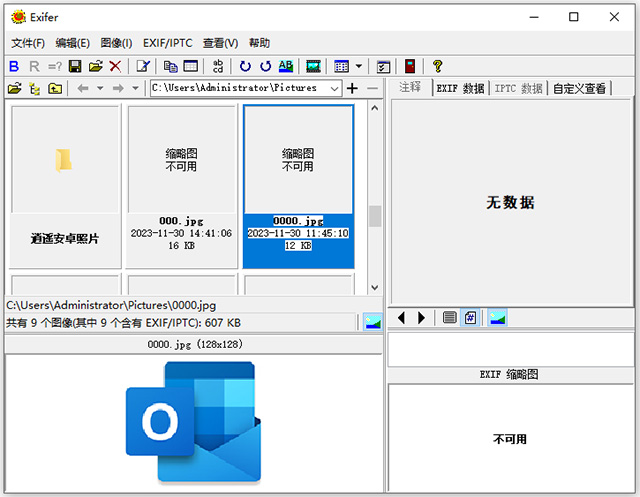Switch to the EXIF 数据 tab

(460, 89)
